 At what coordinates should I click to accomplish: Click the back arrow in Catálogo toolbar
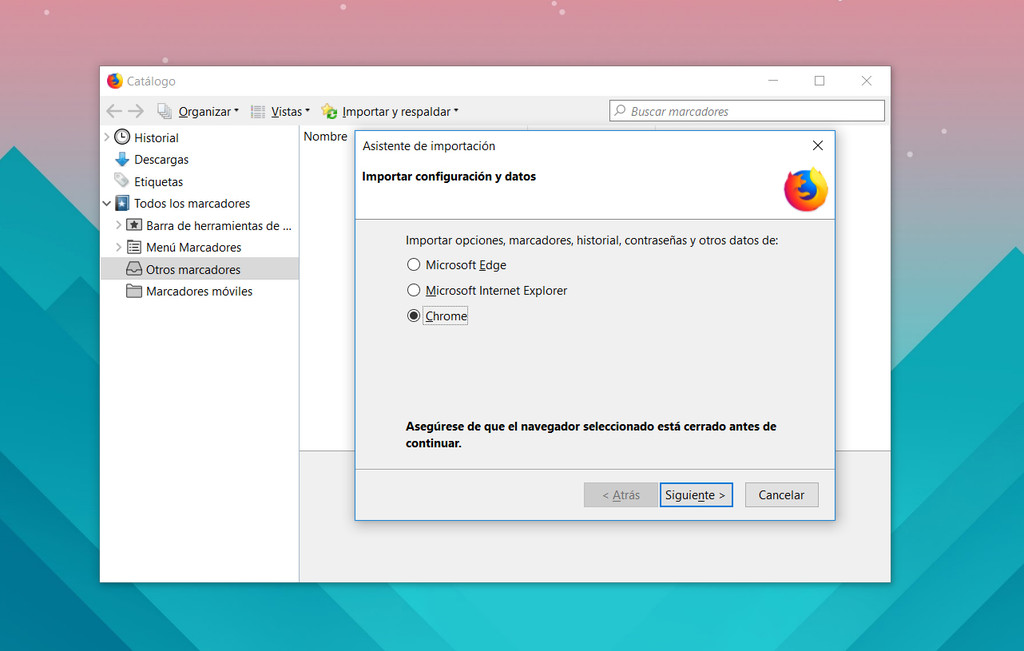114,111
